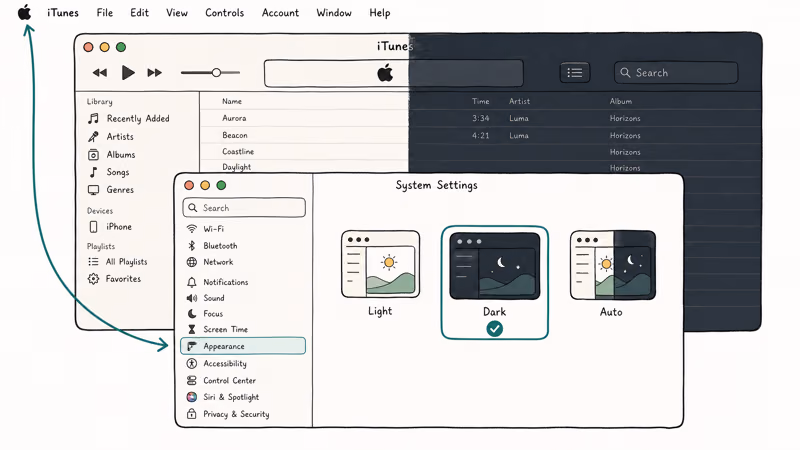Open the Apple menu in the menu bar
Screen dimensions: 800x450
[x=24, y=12]
